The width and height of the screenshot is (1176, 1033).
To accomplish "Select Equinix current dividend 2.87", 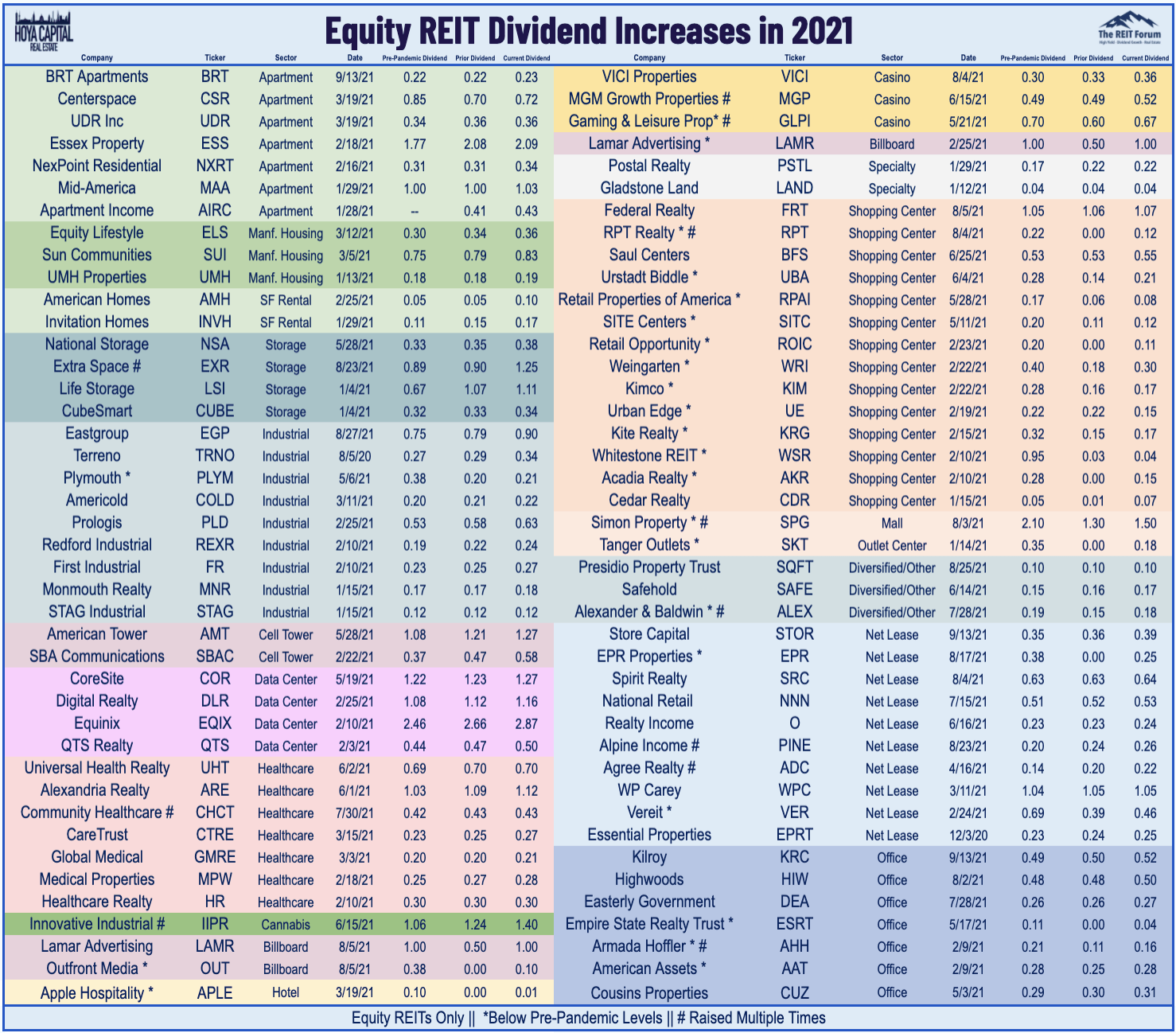I will tap(526, 723).
